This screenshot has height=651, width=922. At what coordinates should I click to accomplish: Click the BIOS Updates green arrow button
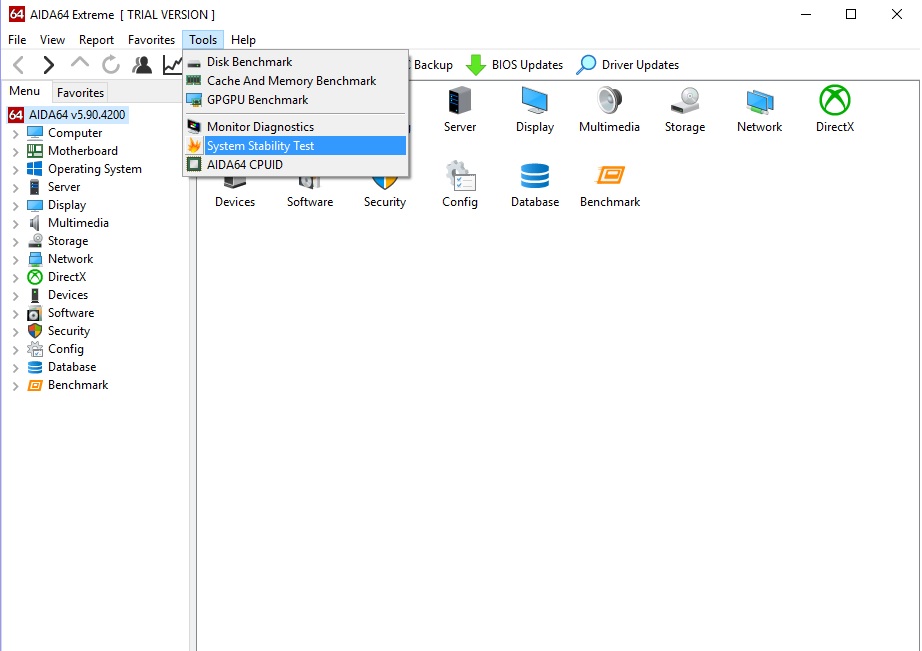click(514, 65)
